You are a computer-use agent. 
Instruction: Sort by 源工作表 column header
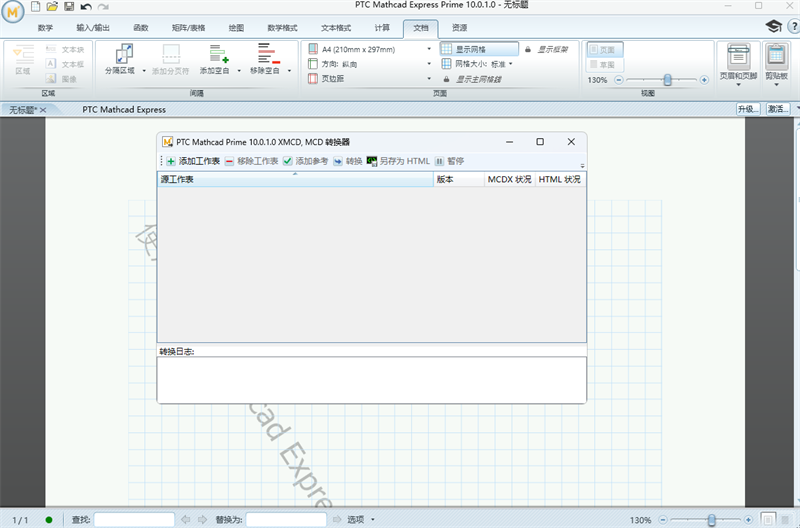[x=295, y=179]
